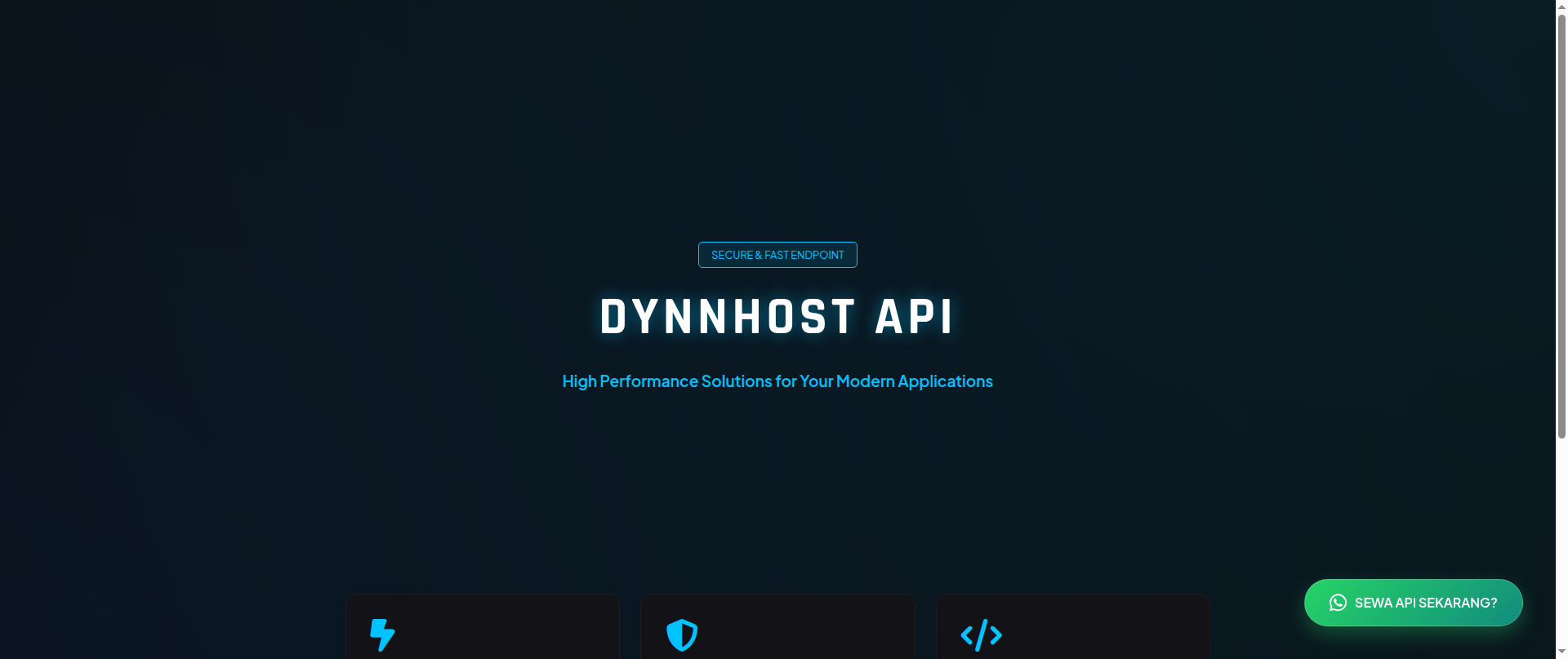Click the page vertical scrollbar thumb

[1561, 227]
